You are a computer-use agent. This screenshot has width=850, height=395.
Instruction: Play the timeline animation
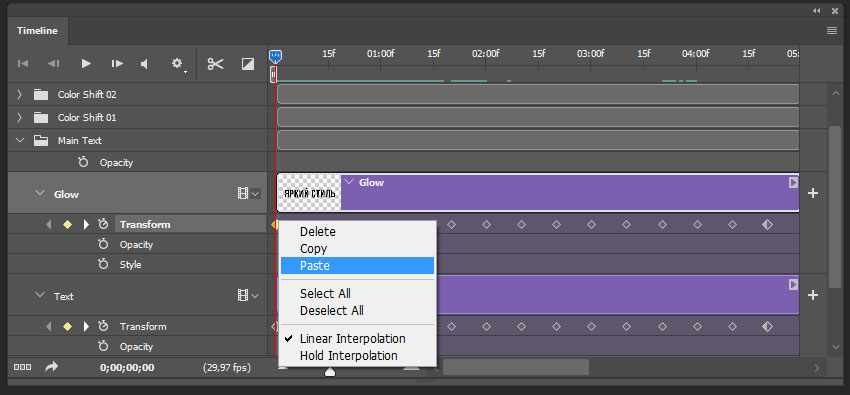pos(86,64)
